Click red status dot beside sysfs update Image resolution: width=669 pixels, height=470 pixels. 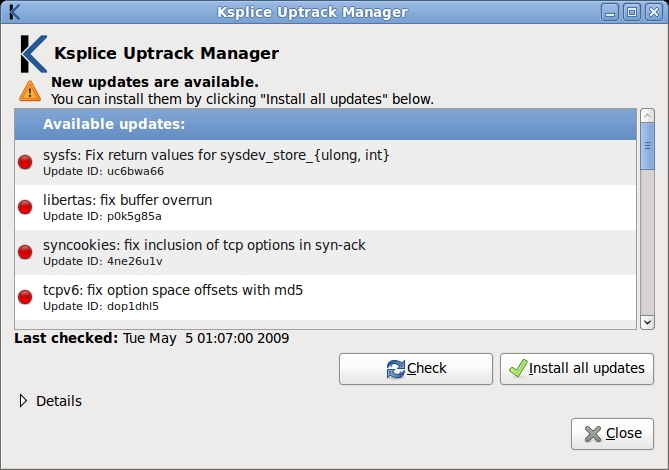[26, 162]
